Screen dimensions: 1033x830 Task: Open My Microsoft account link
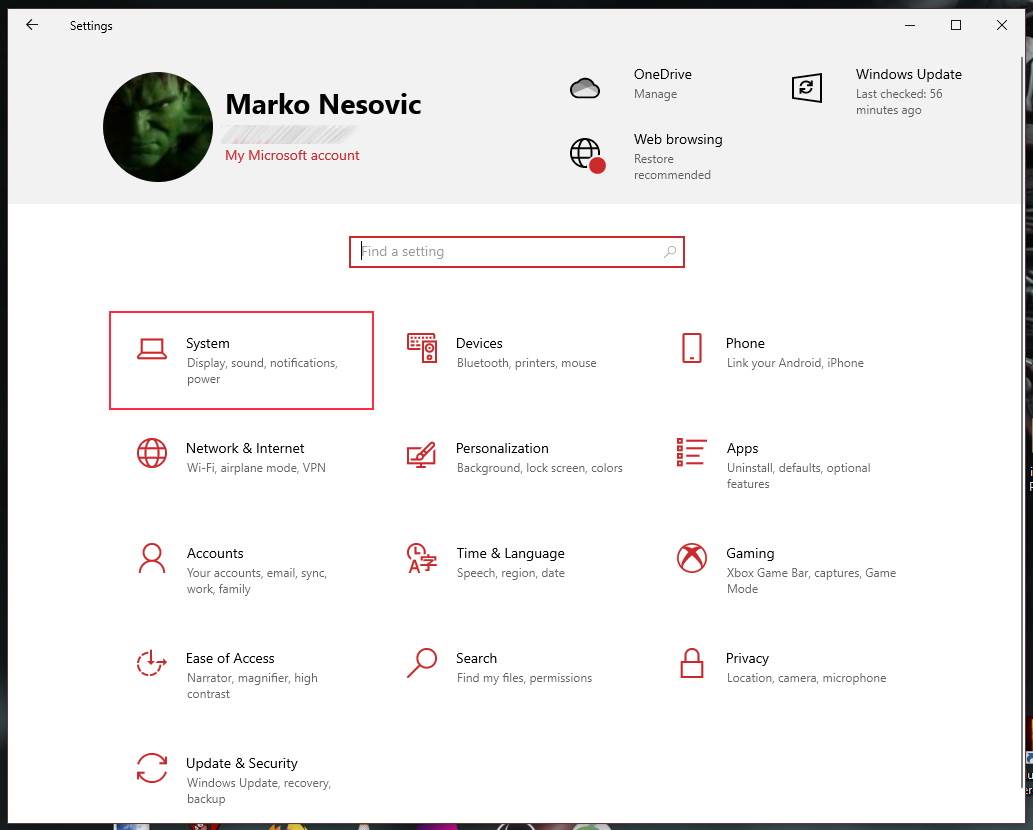coord(292,155)
